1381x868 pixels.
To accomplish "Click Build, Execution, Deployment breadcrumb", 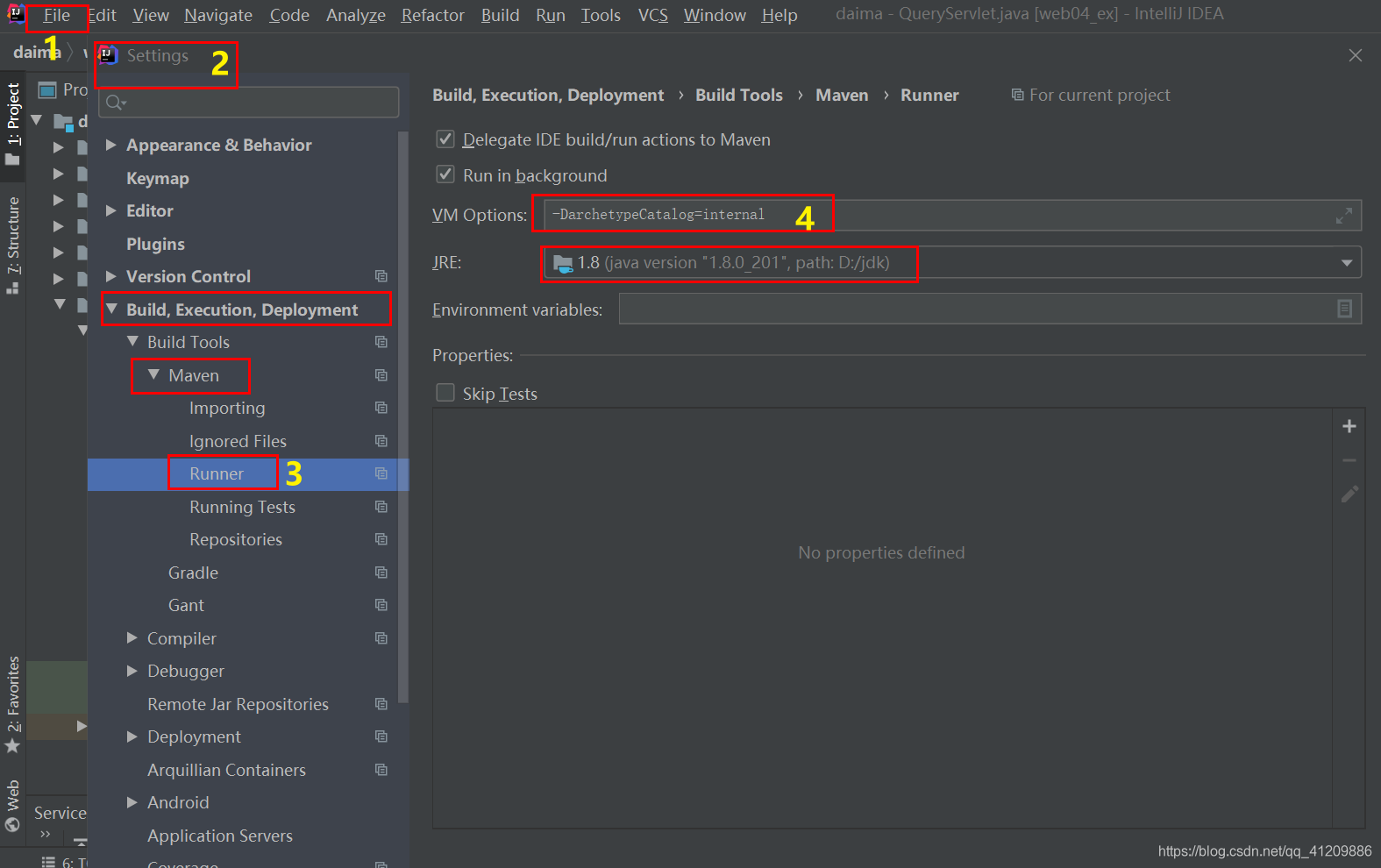I will (x=548, y=95).
